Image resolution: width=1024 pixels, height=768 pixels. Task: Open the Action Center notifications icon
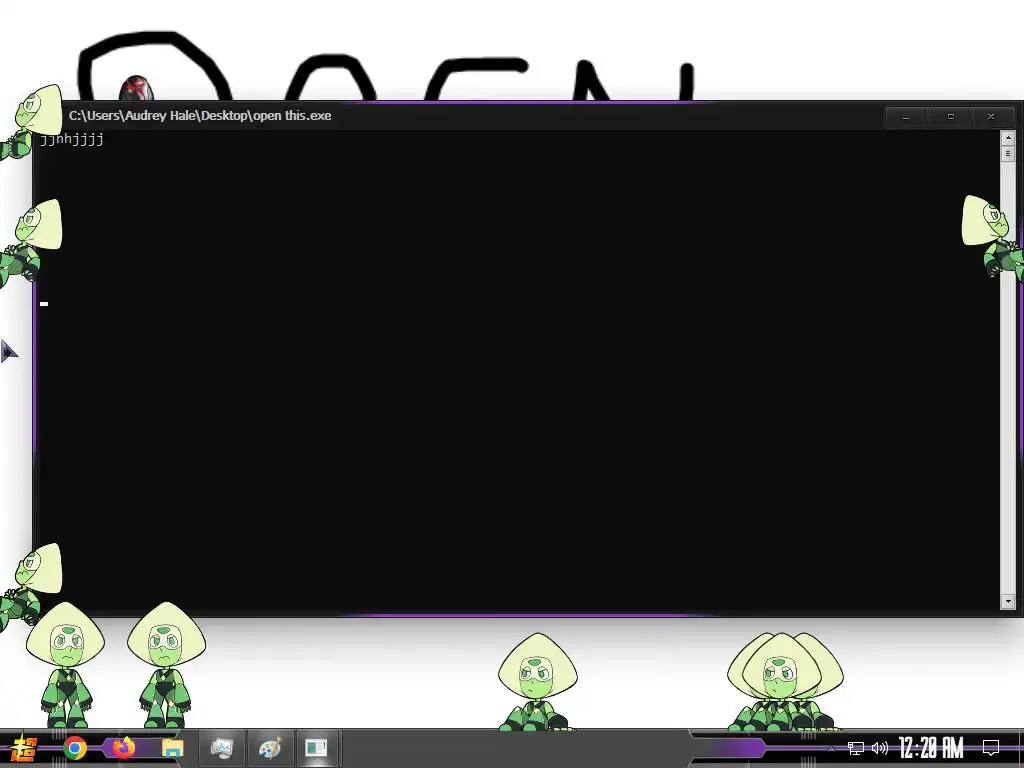tap(991, 748)
